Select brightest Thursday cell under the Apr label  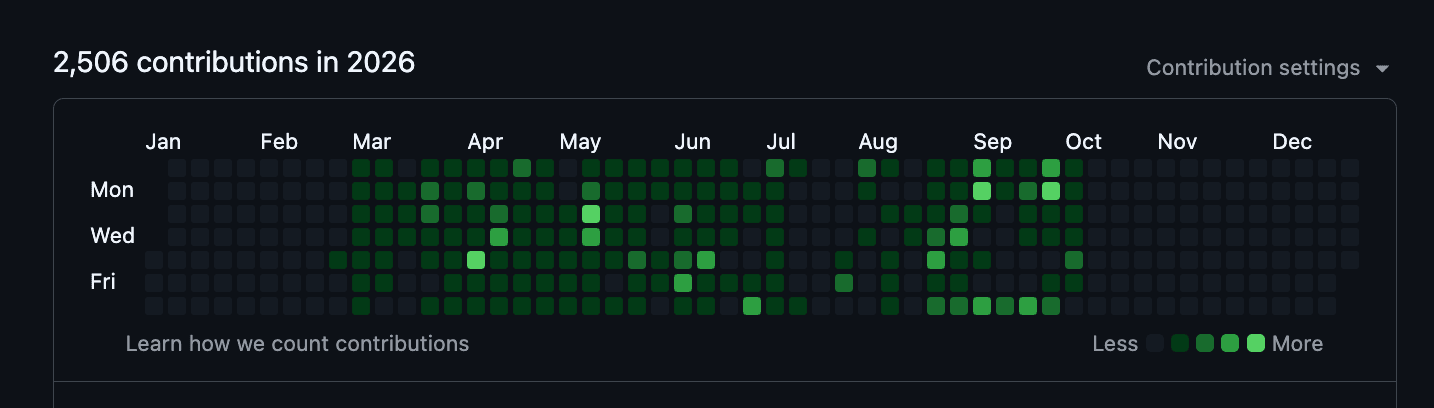[x=476, y=260]
